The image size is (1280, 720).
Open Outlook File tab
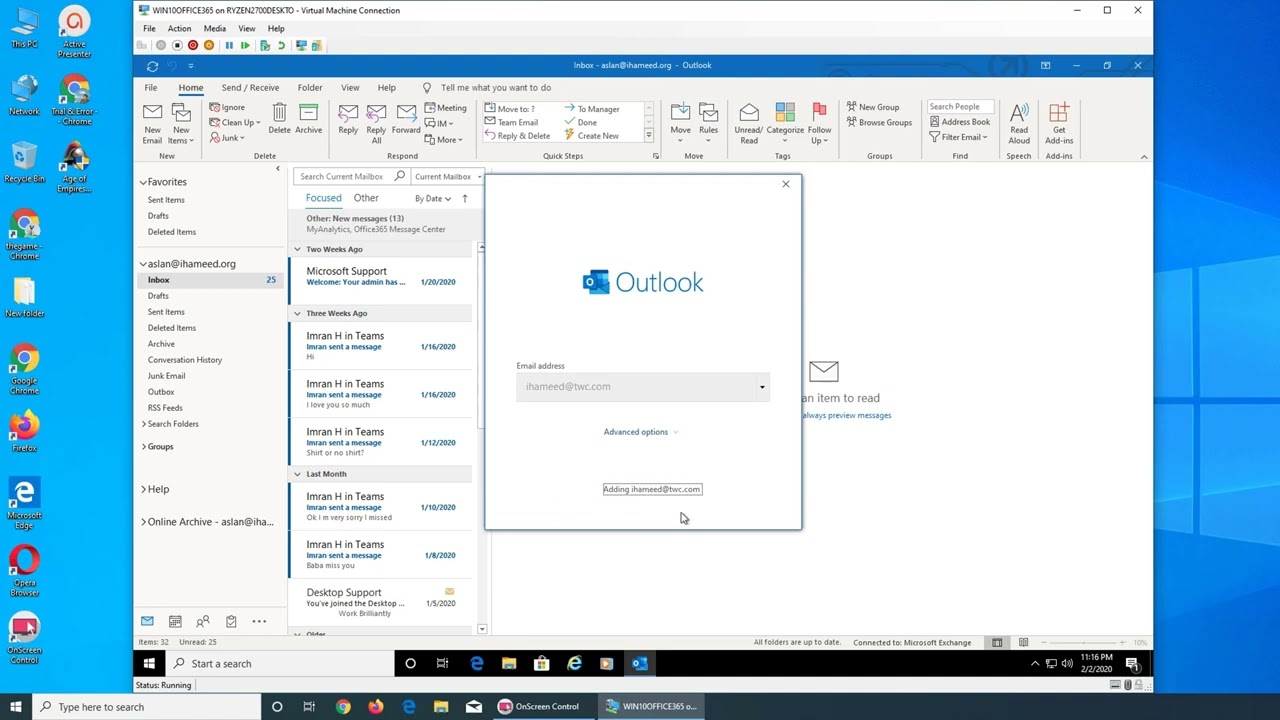coord(150,88)
